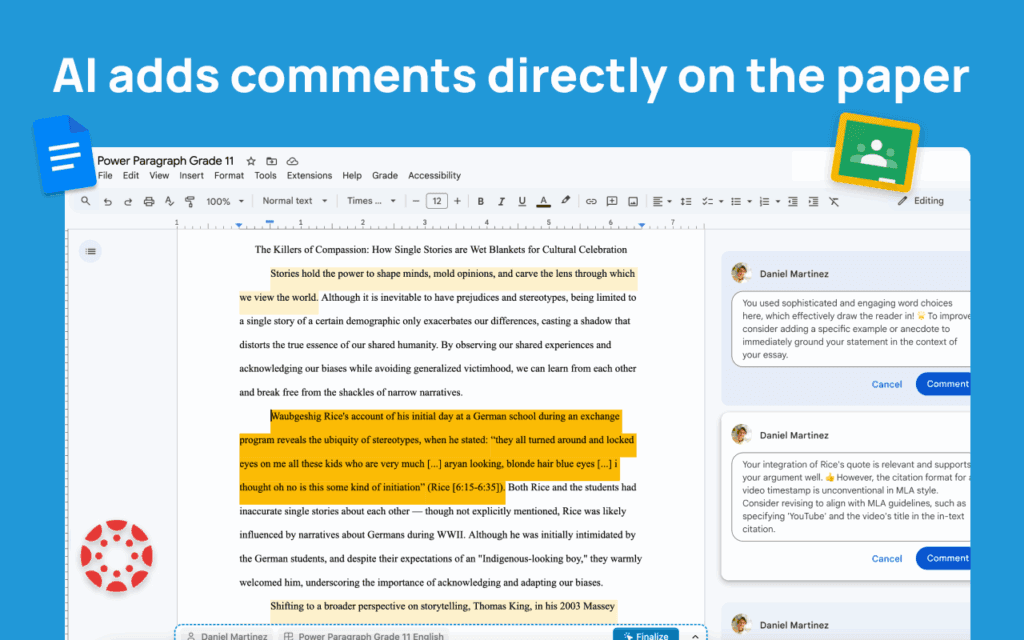
Task: Open the Grade menu
Action: click(385, 176)
